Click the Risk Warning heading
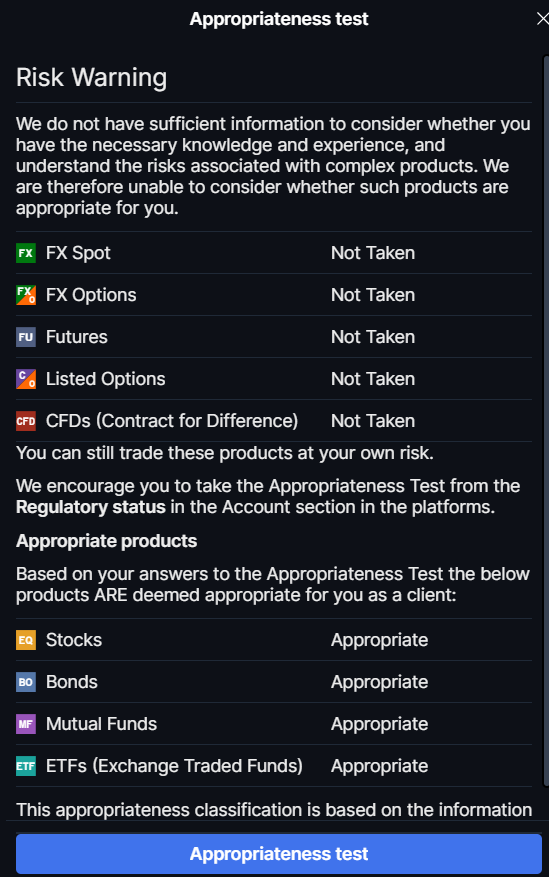Image resolution: width=549 pixels, height=877 pixels. (x=91, y=77)
